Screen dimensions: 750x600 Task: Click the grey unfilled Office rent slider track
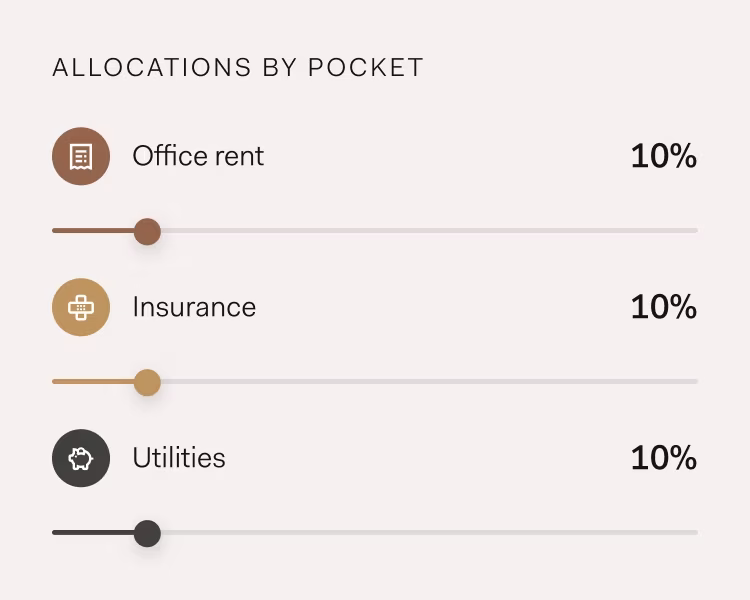click(429, 231)
